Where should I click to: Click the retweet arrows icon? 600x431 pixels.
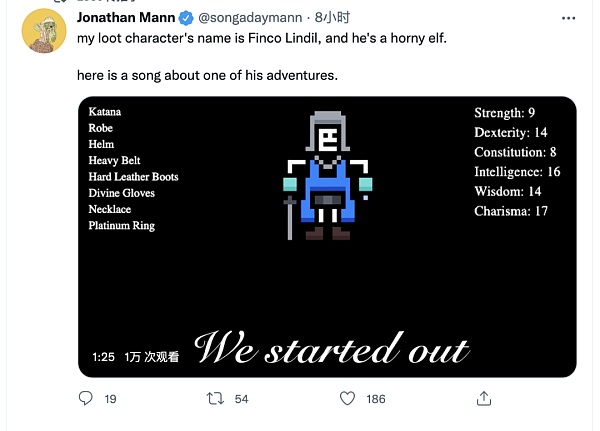click(213, 399)
